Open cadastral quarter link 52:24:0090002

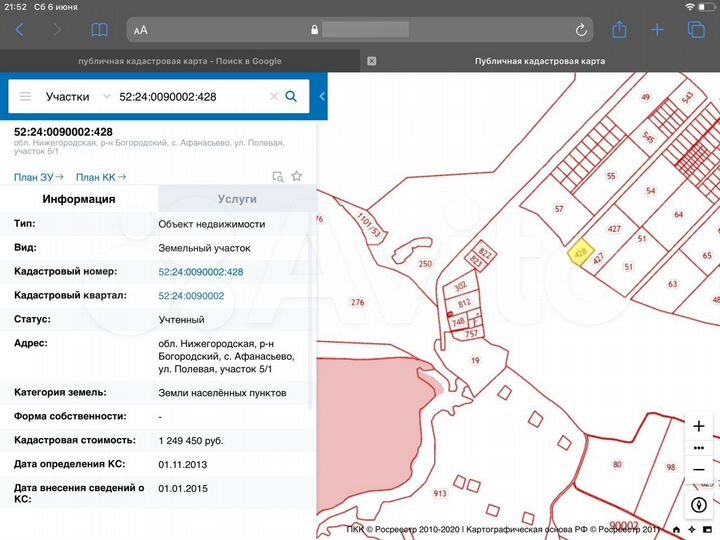point(191,296)
